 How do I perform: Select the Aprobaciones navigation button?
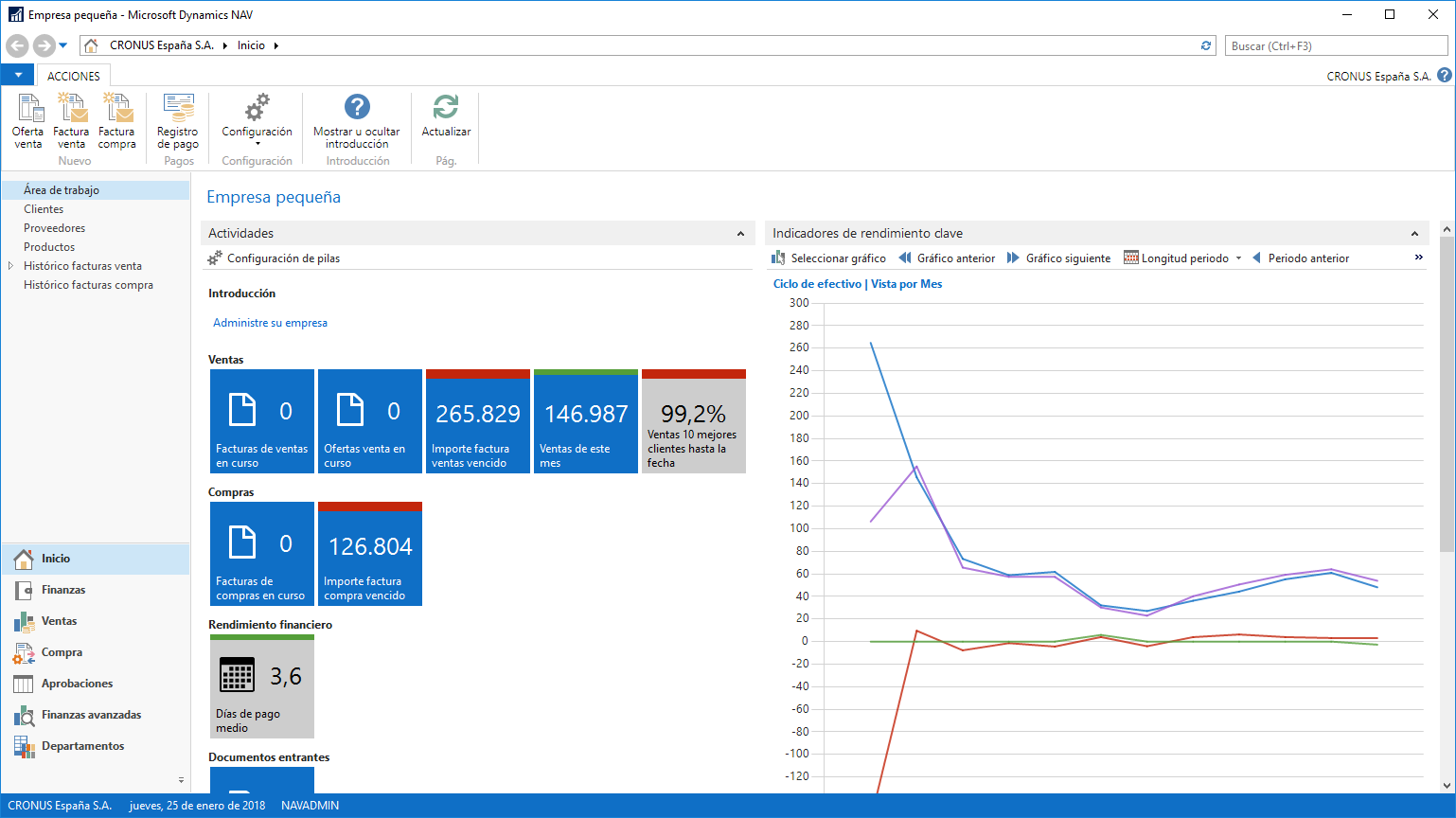tap(96, 684)
